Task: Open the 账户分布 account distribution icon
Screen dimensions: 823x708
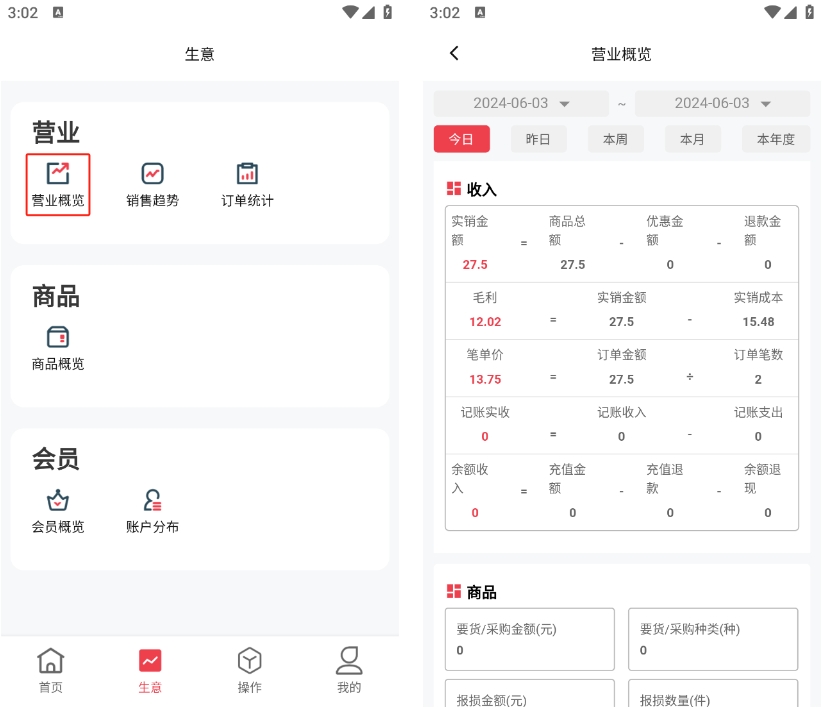Action: coord(152,511)
